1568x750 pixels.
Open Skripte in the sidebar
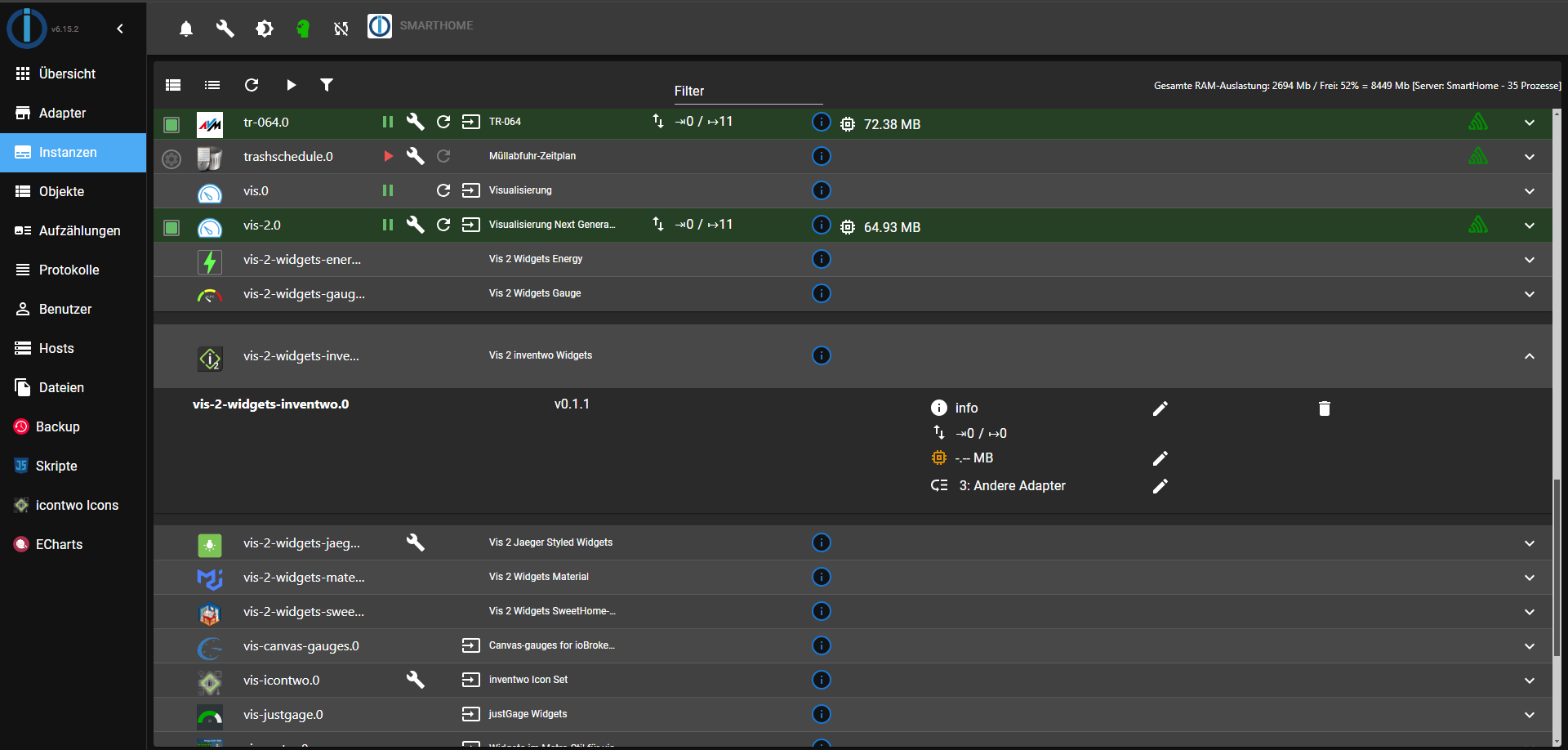(x=73, y=466)
